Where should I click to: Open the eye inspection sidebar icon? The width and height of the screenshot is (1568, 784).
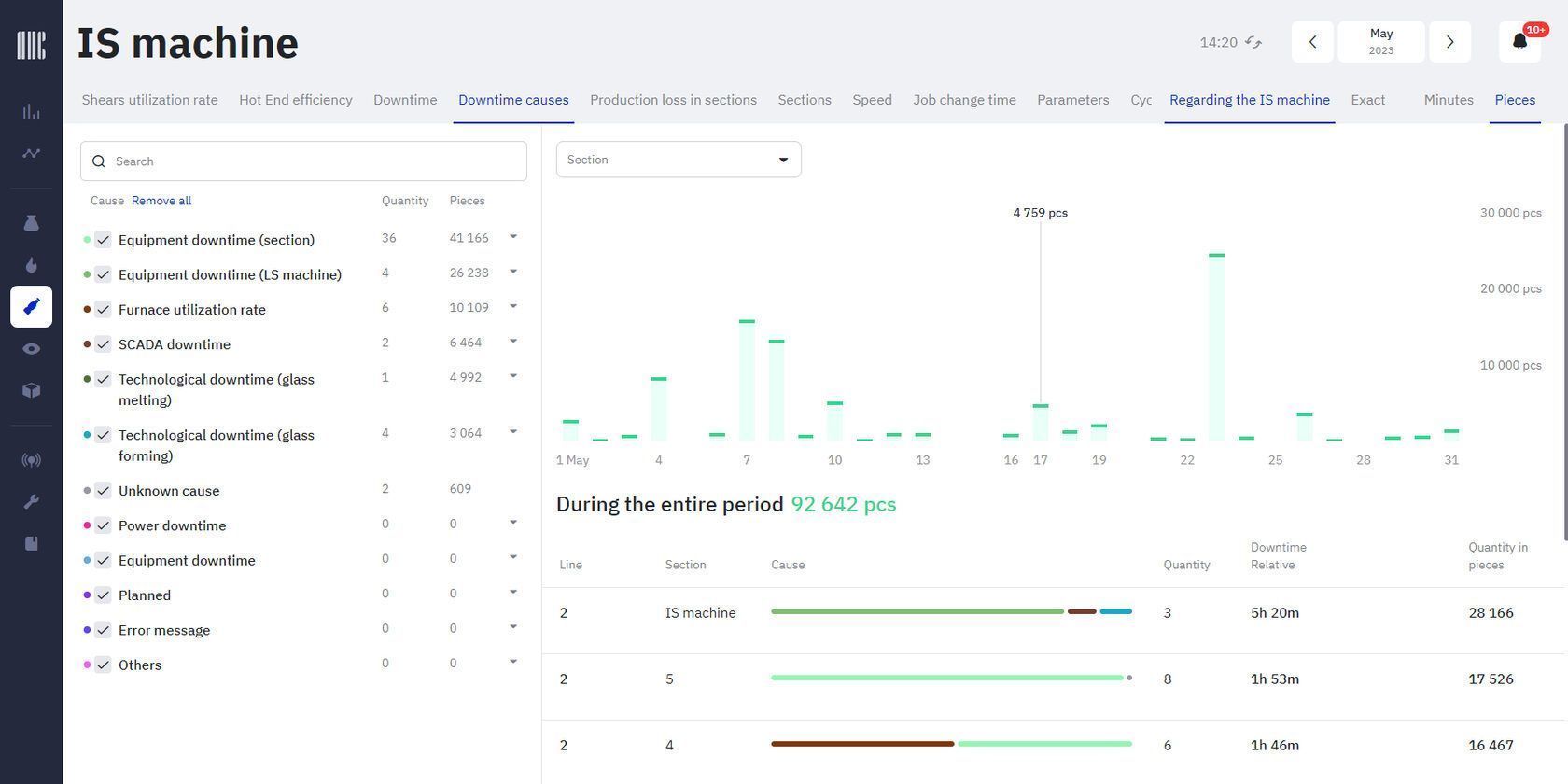(31, 348)
